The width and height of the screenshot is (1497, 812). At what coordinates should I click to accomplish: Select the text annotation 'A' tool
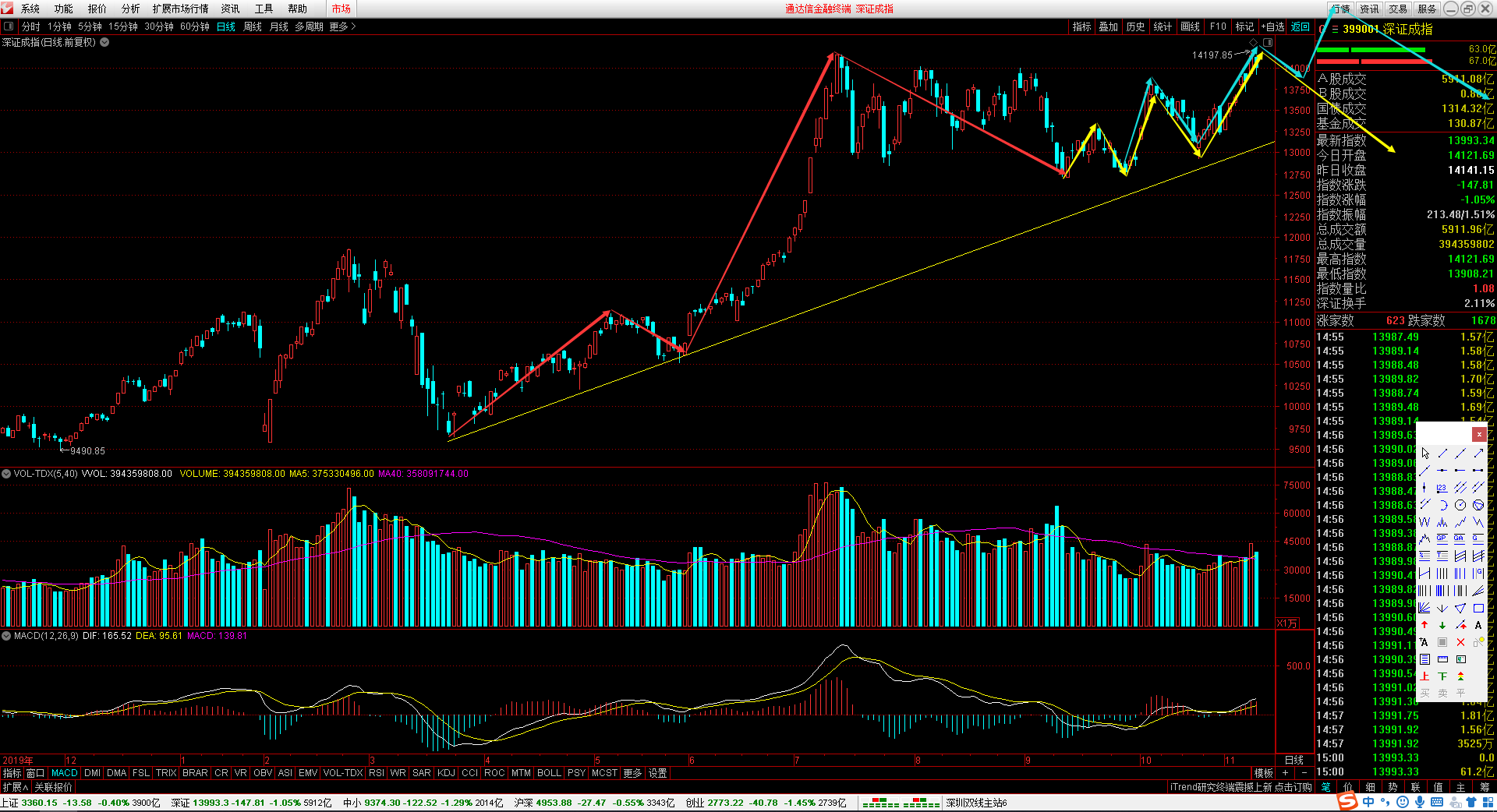coord(1478,625)
